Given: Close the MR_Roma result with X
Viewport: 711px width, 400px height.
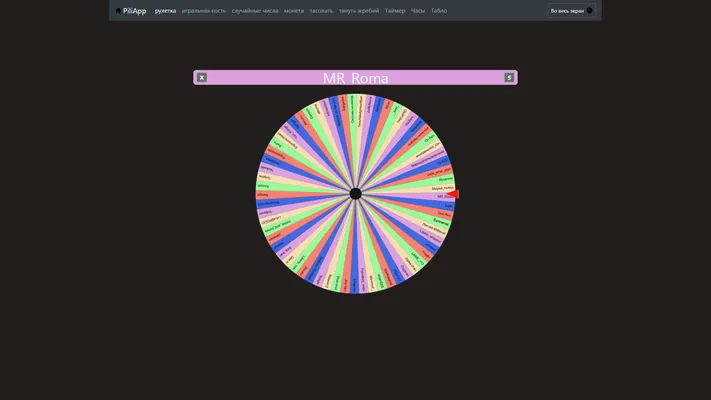Looking at the screenshot, I should coord(202,78).
